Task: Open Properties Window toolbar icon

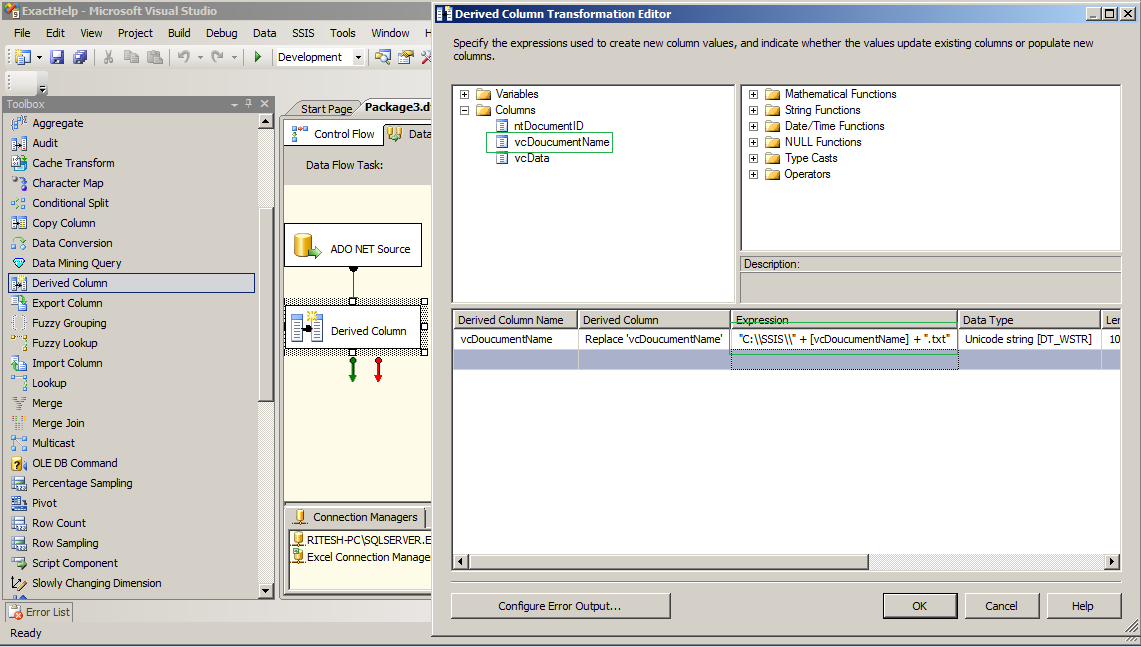Action: pyautogui.click(x=406, y=57)
